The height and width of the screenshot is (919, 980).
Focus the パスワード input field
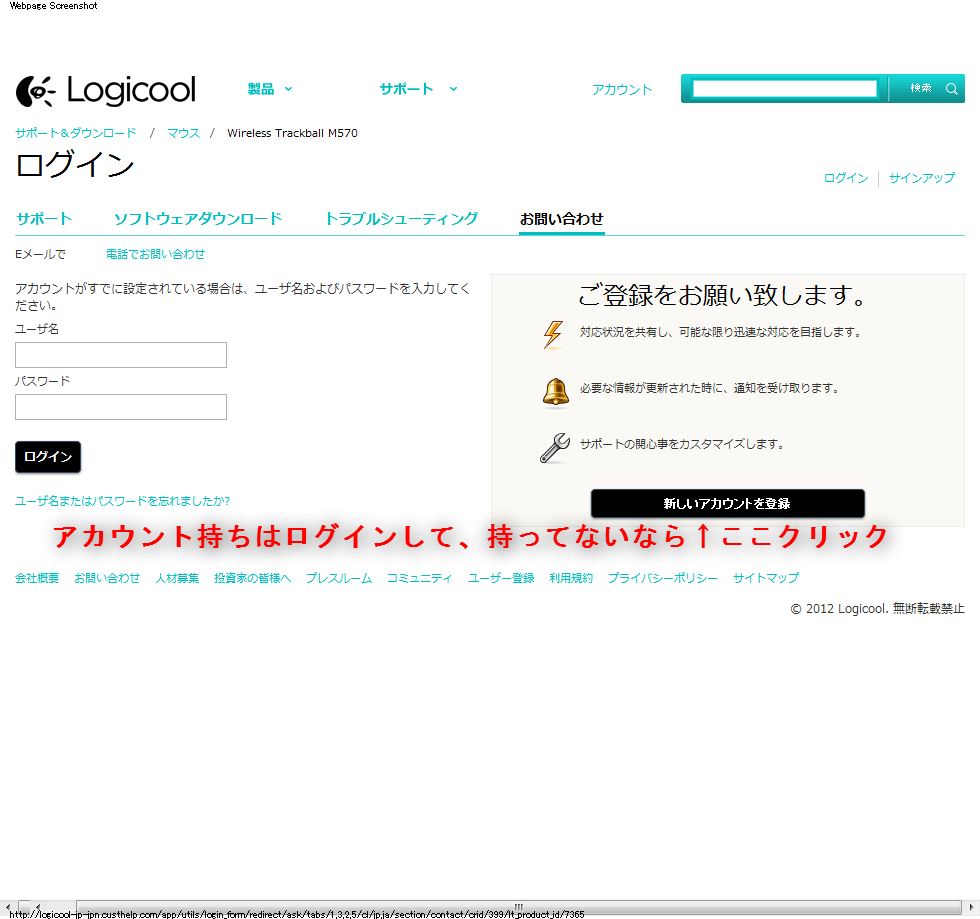click(x=121, y=407)
